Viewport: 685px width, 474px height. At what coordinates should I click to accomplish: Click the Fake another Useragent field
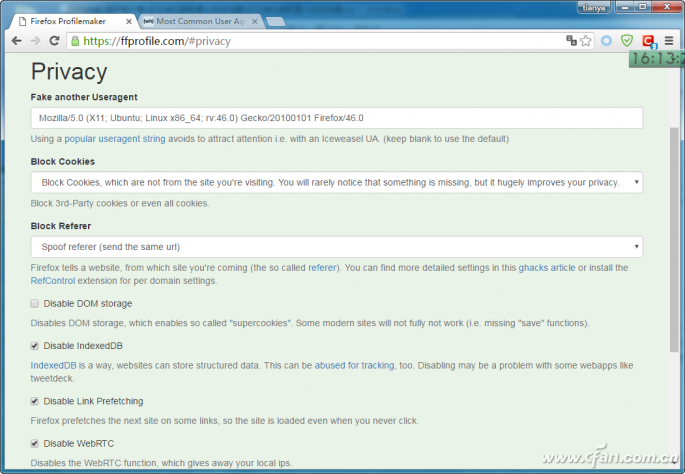[336, 118]
